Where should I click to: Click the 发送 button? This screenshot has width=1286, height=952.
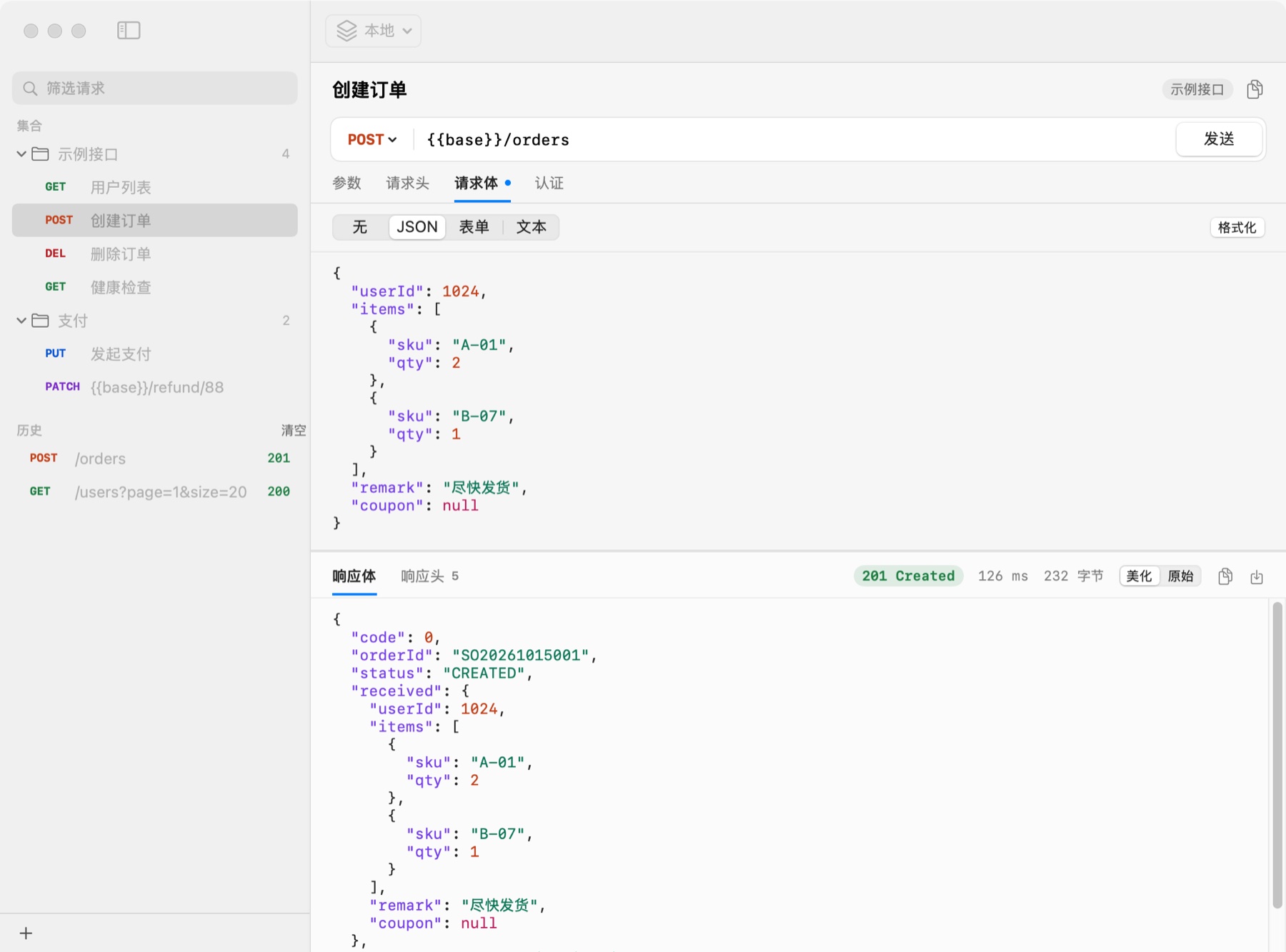tap(1219, 139)
